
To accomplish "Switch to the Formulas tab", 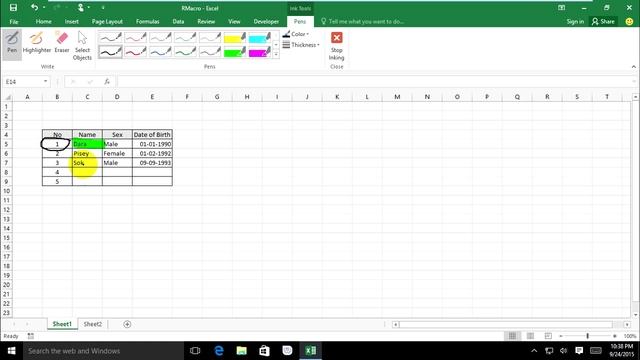I will 147,22.
